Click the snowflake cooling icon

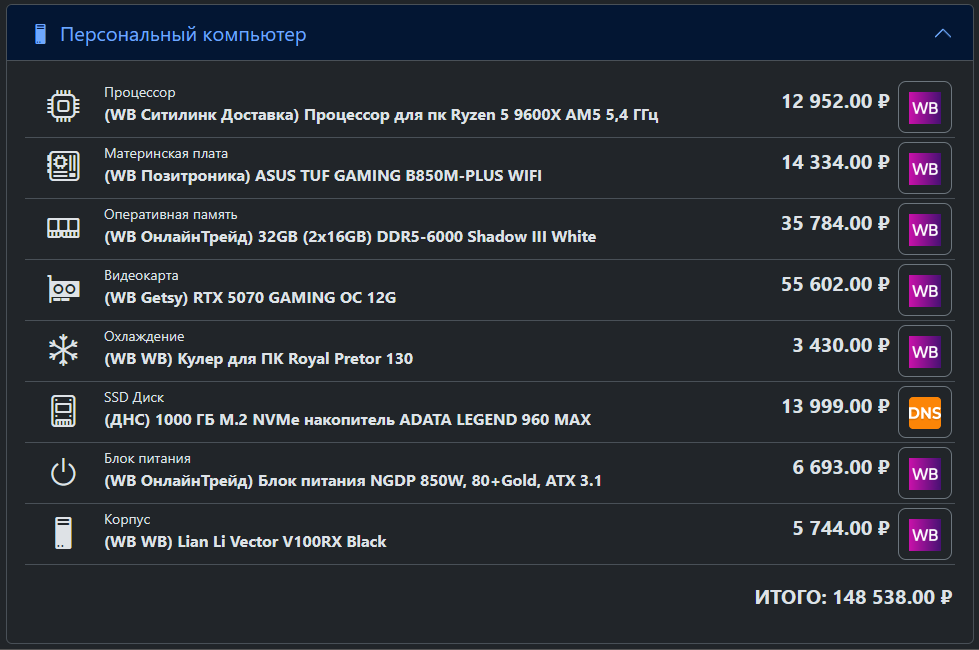63,350
